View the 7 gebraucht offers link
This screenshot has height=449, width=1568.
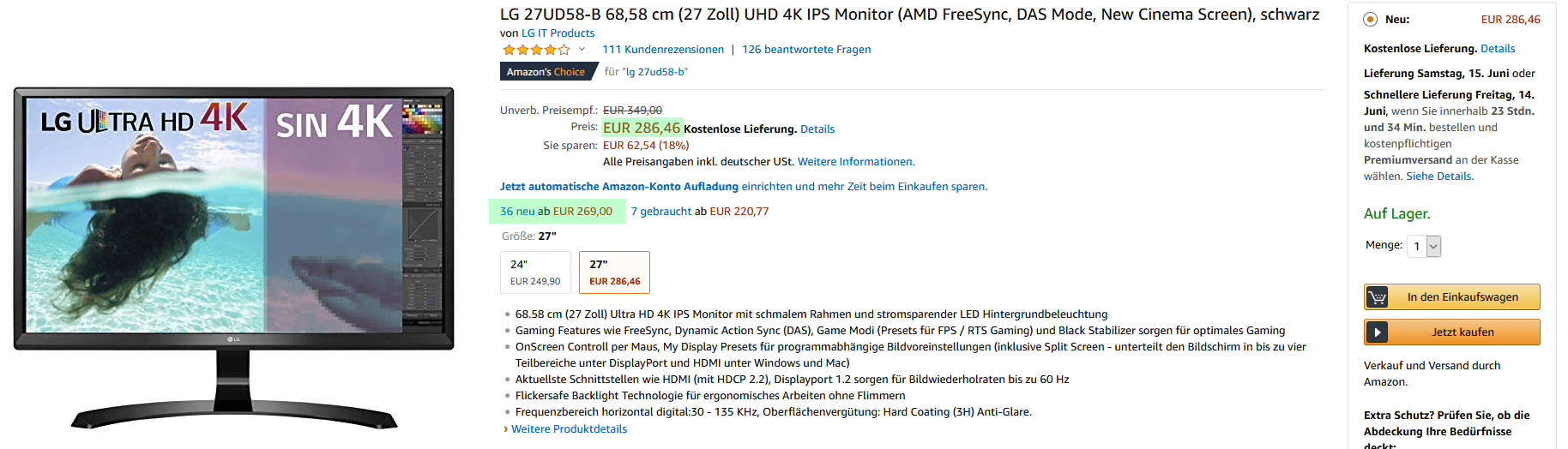click(661, 212)
